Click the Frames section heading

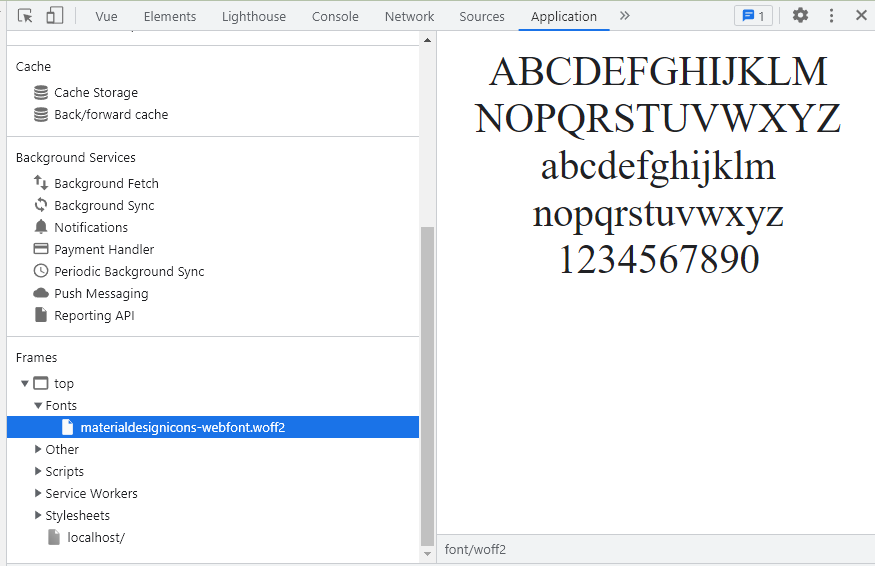click(36, 357)
